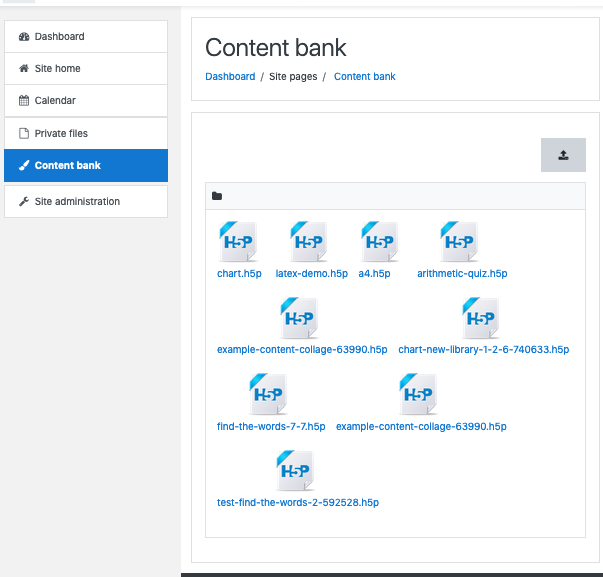The width and height of the screenshot is (603, 577).
Task: Open the arithmetic-quiz.h5p H5P icon
Action: coord(459,242)
